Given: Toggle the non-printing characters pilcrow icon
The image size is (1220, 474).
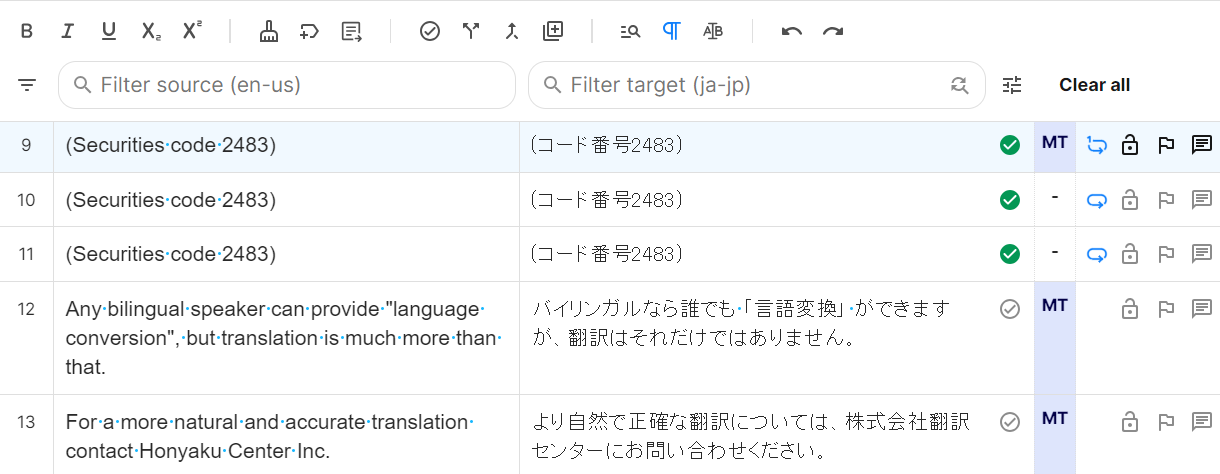Looking at the screenshot, I should [x=671, y=31].
